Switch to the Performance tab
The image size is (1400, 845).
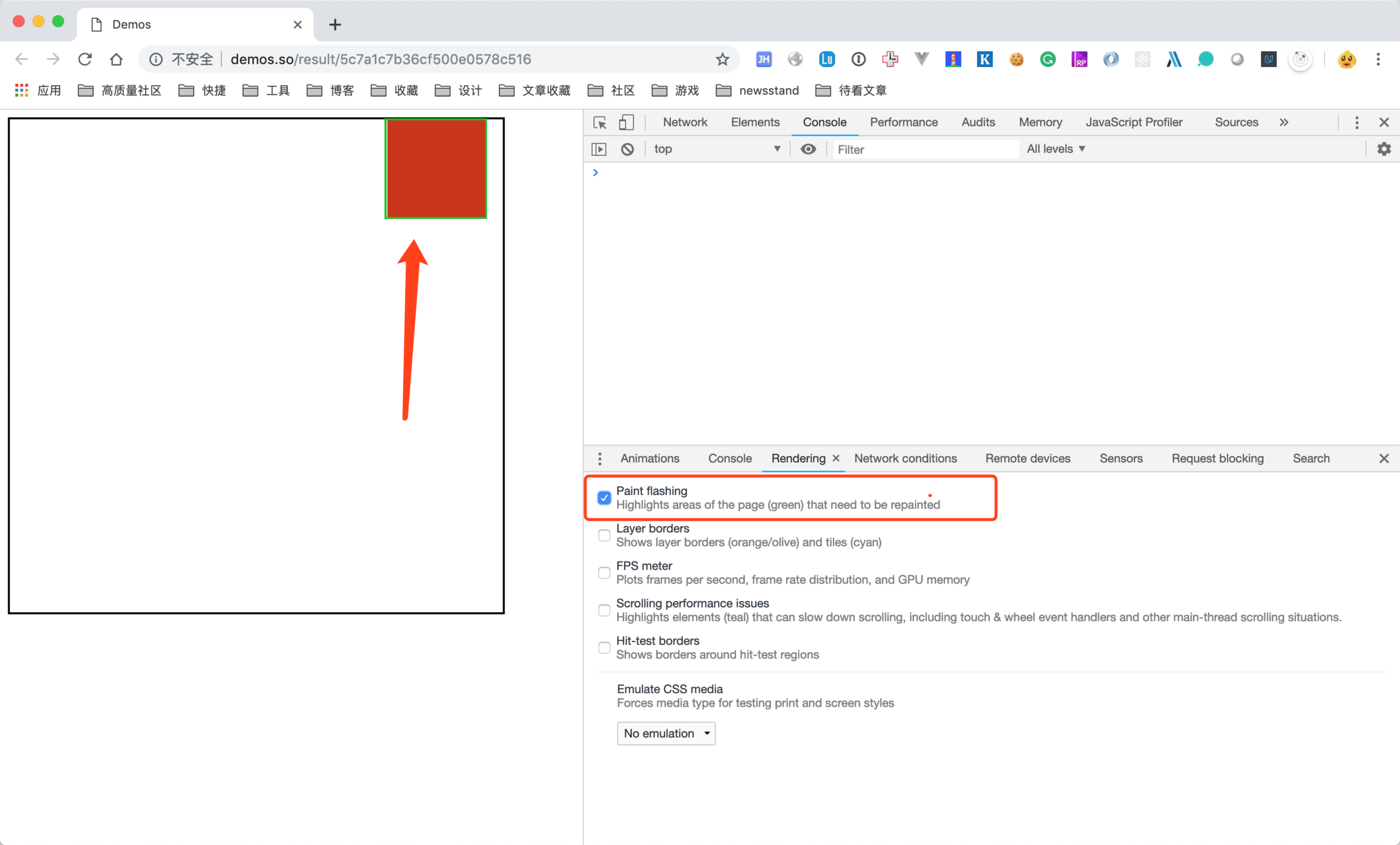point(903,122)
